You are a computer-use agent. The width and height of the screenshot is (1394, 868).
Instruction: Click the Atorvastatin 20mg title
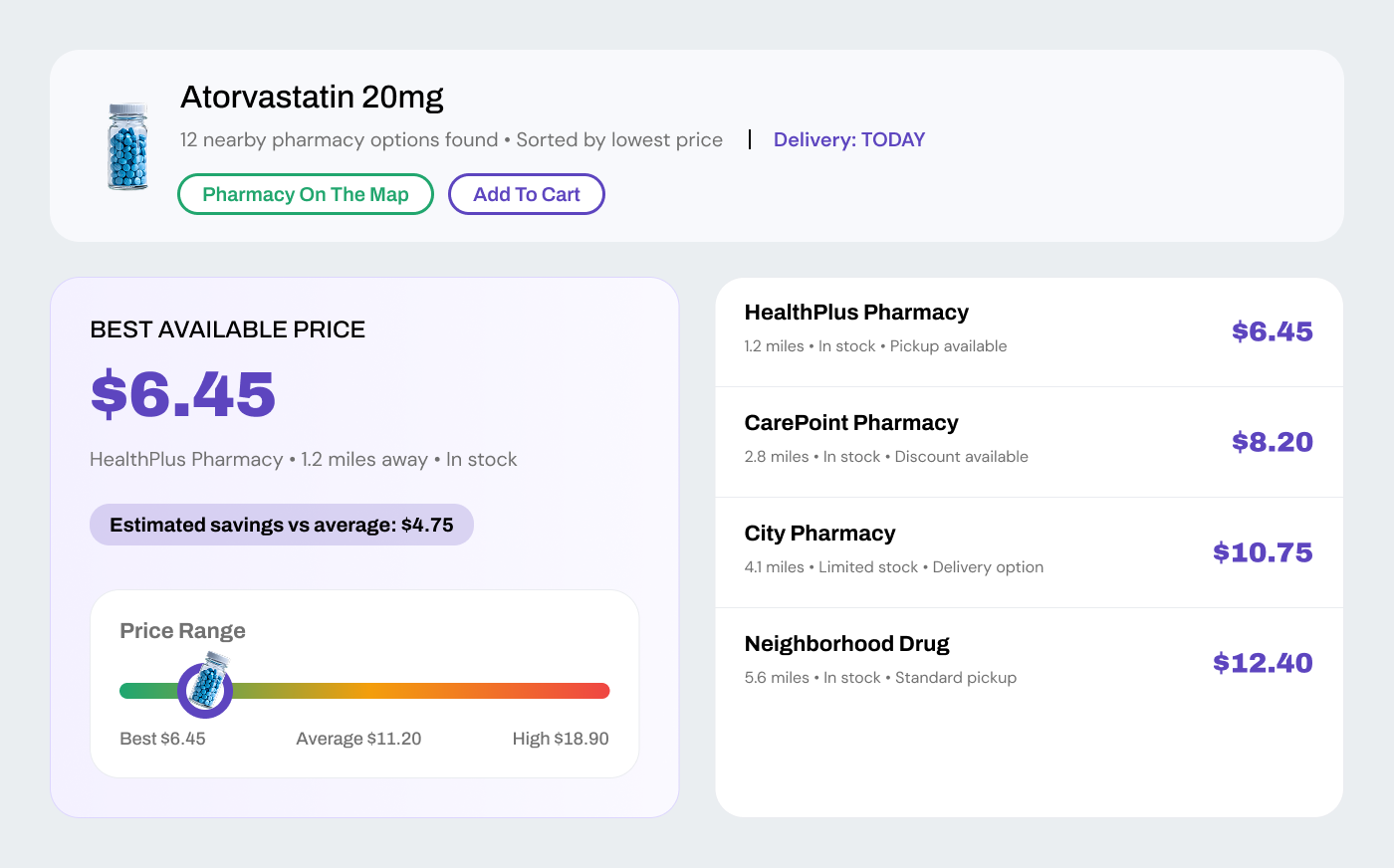click(x=312, y=97)
